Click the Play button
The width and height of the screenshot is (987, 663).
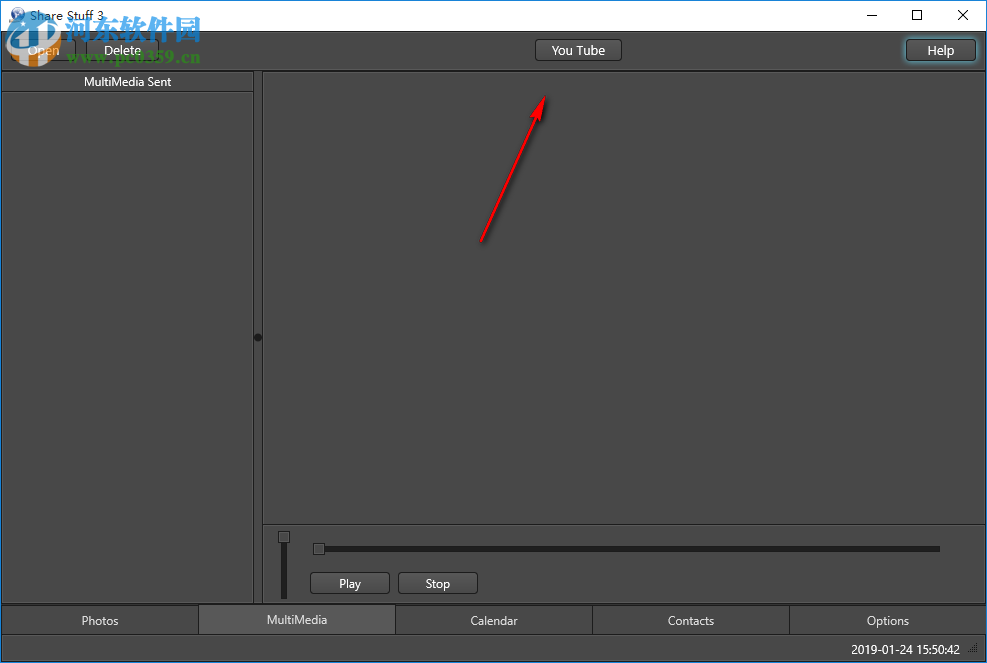(x=350, y=583)
